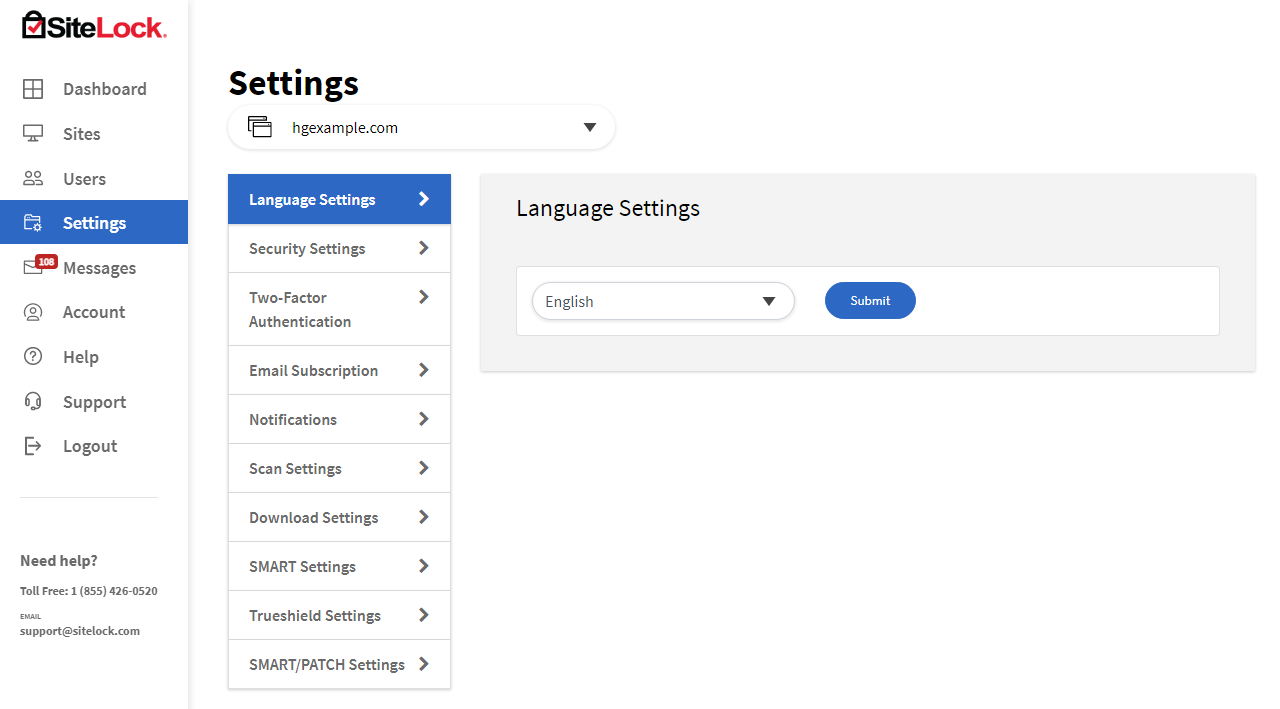
Task: Click chevron next to Language Settings
Action: pyautogui.click(x=424, y=198)
